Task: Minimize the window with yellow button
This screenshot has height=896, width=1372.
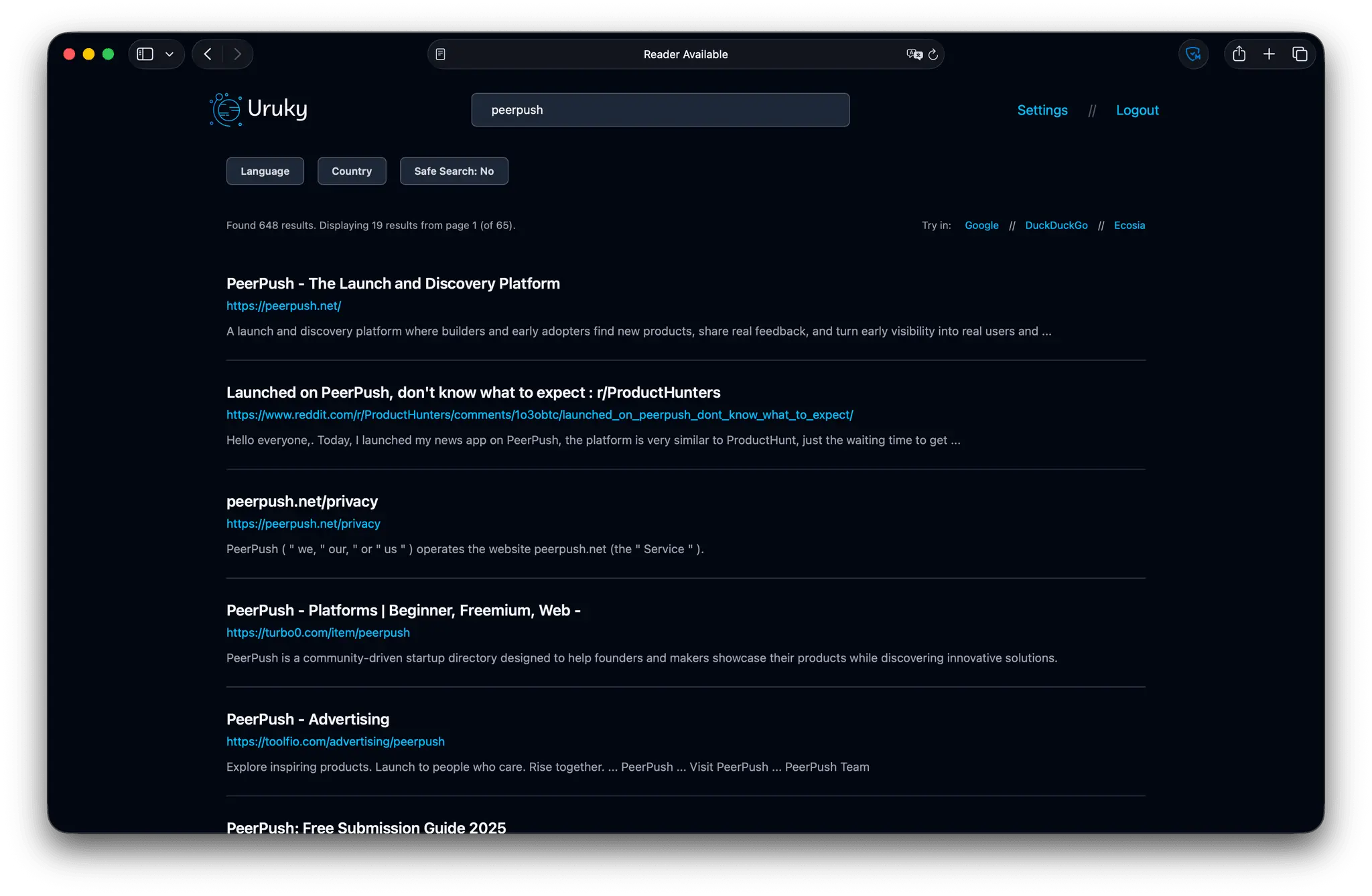Action: [88, 54]
